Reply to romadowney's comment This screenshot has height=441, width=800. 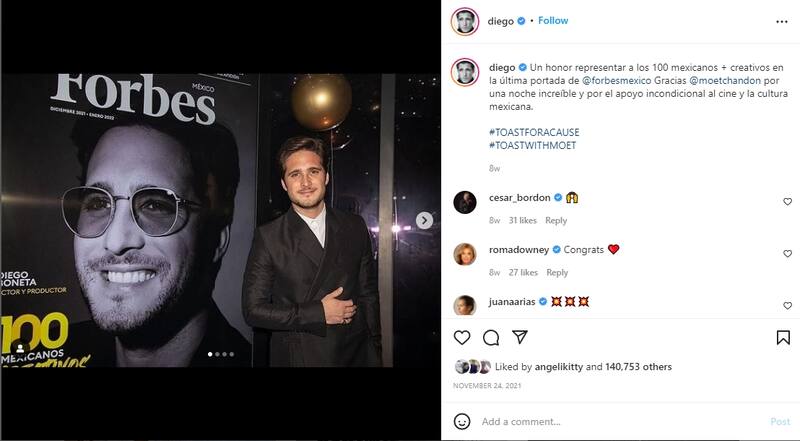556,273
